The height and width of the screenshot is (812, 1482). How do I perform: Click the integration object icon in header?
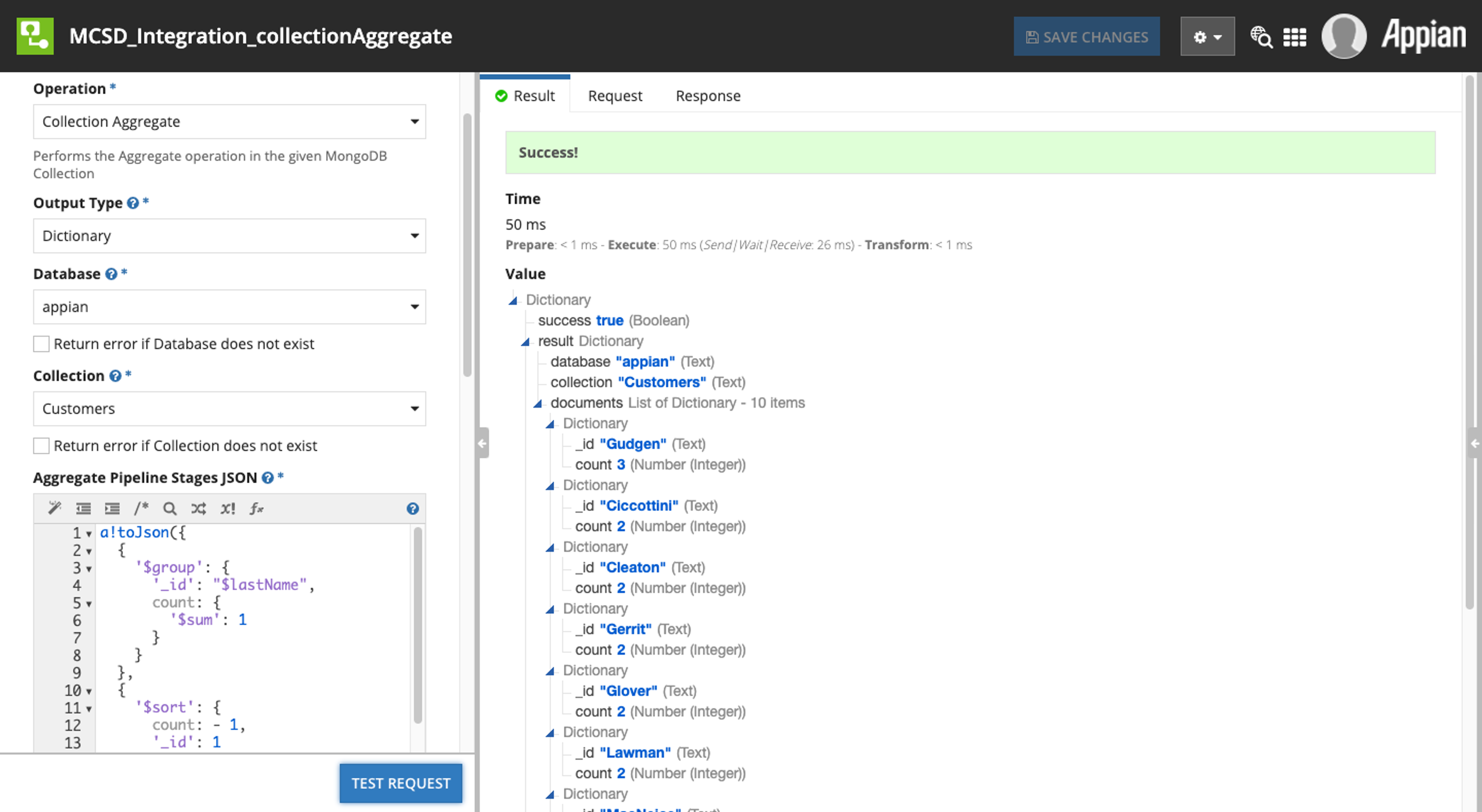click(35, 36)
